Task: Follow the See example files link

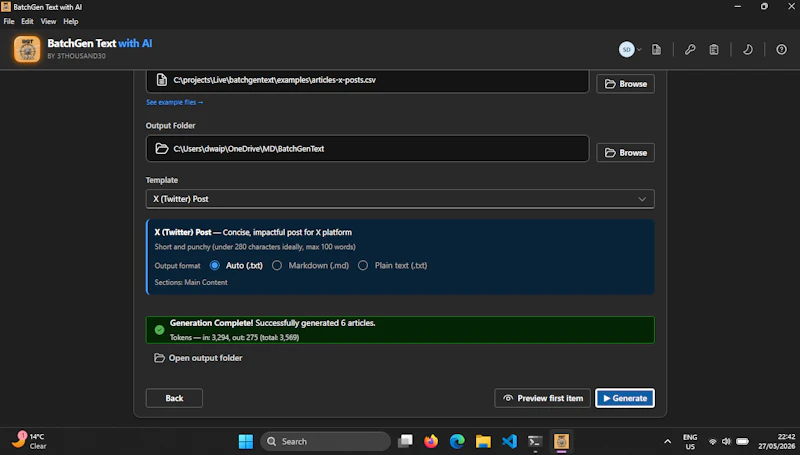Action: click(x=174, y=103)
